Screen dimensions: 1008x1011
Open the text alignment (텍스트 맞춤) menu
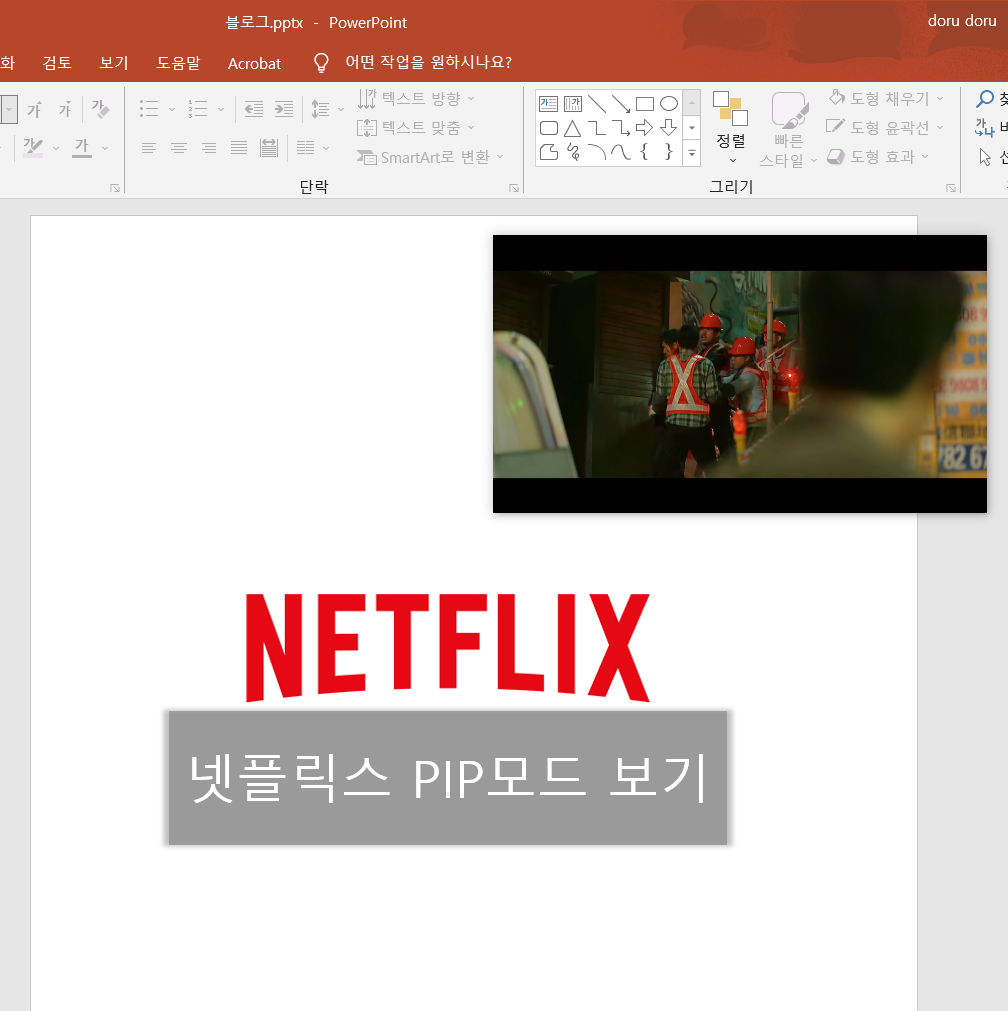[x=417, y=128]
